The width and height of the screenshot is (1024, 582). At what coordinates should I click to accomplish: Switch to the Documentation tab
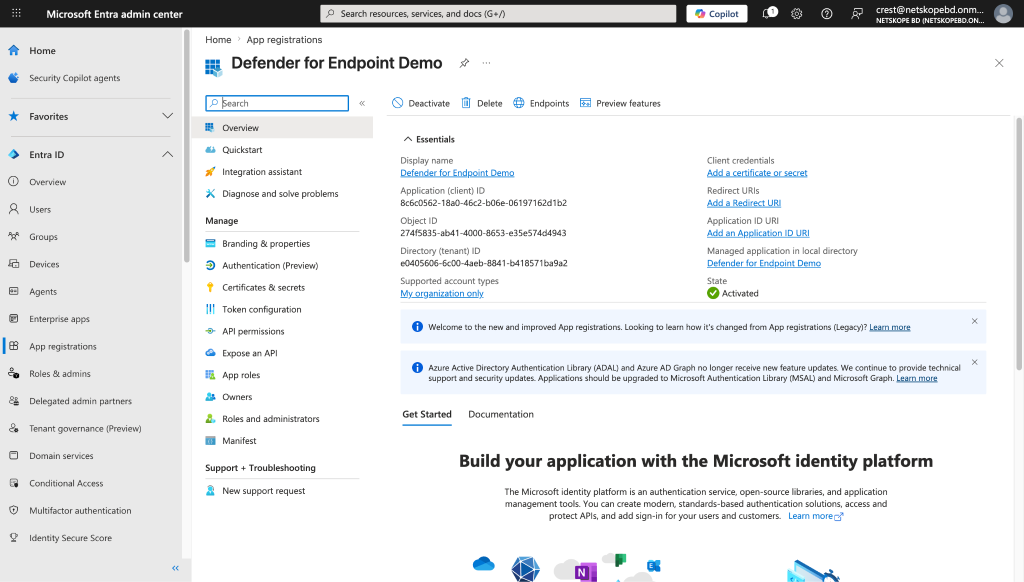point(501,414)
